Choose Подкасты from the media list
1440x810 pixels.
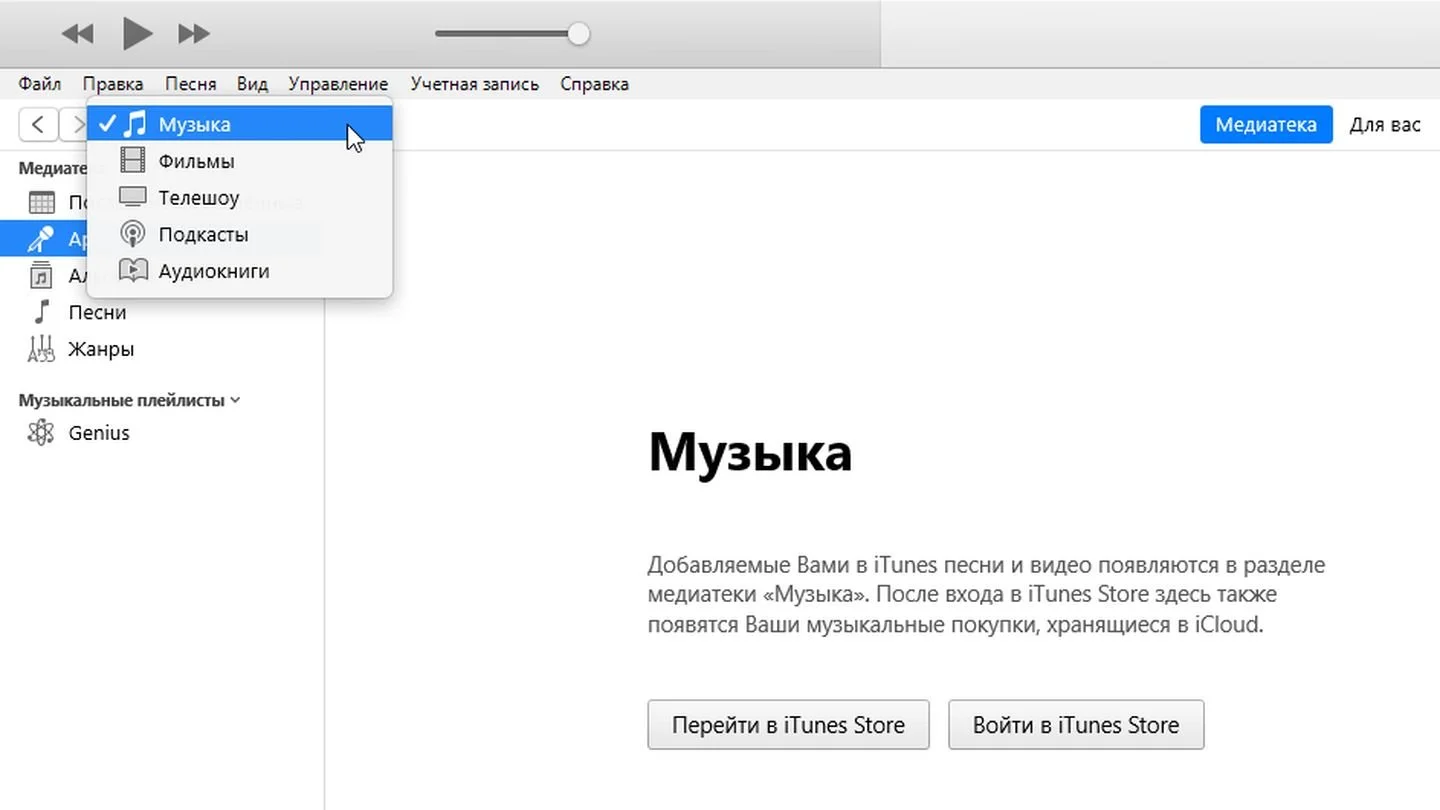coord(240,235)
